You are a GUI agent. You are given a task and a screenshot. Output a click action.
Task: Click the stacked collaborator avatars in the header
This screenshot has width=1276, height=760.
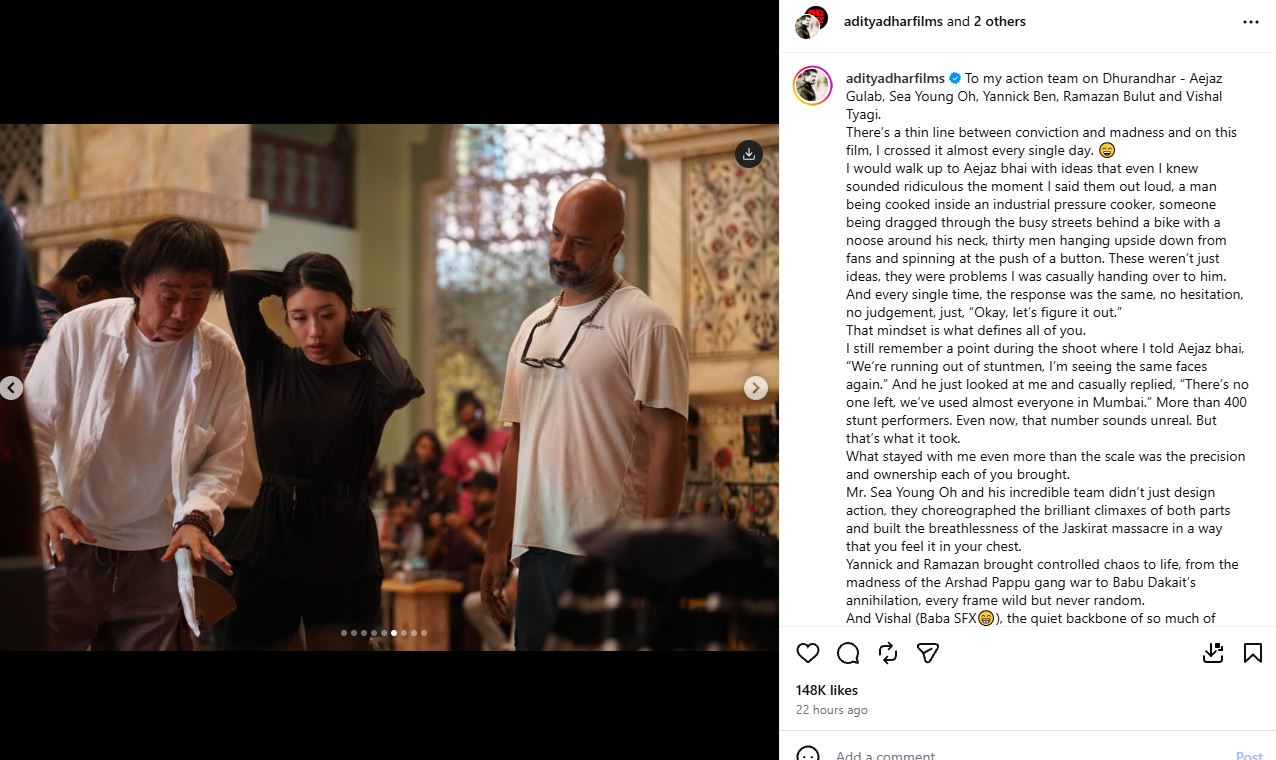812,22
